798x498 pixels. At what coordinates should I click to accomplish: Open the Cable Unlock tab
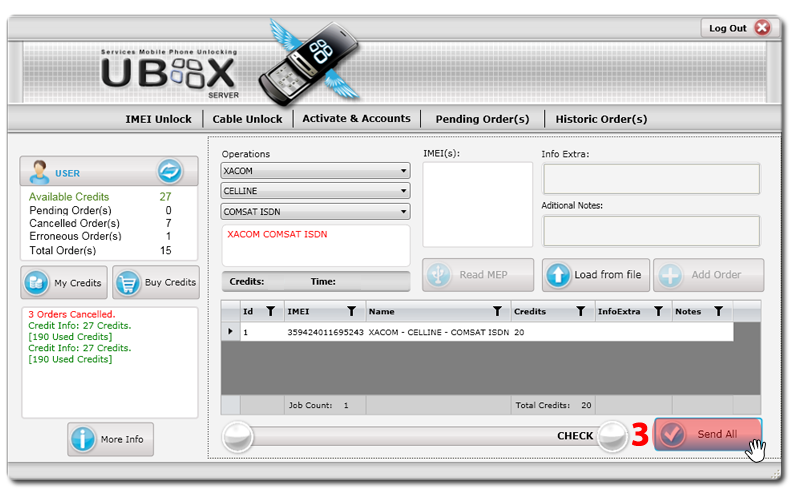click(x=247, y=119)
